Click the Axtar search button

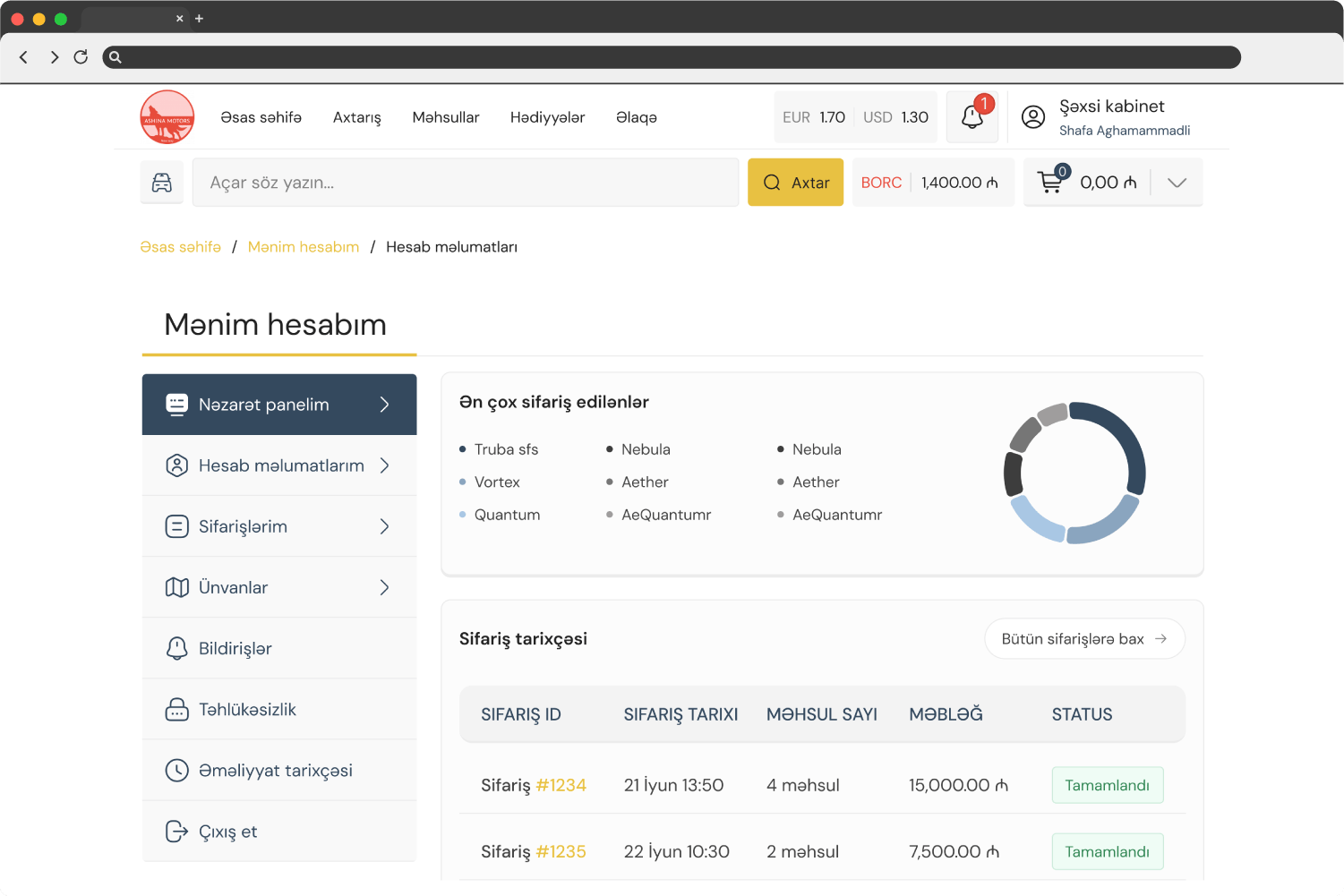795,182
